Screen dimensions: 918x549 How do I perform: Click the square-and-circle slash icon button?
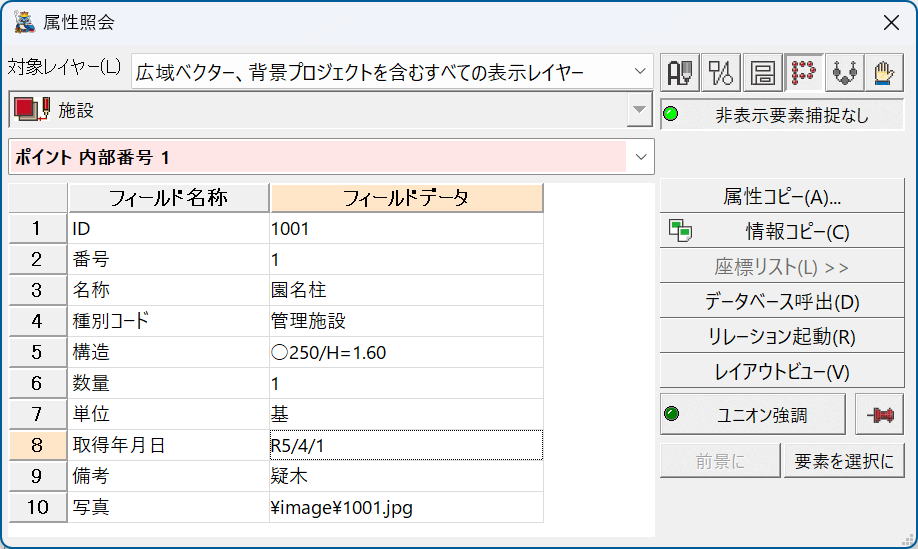point(721,73)
